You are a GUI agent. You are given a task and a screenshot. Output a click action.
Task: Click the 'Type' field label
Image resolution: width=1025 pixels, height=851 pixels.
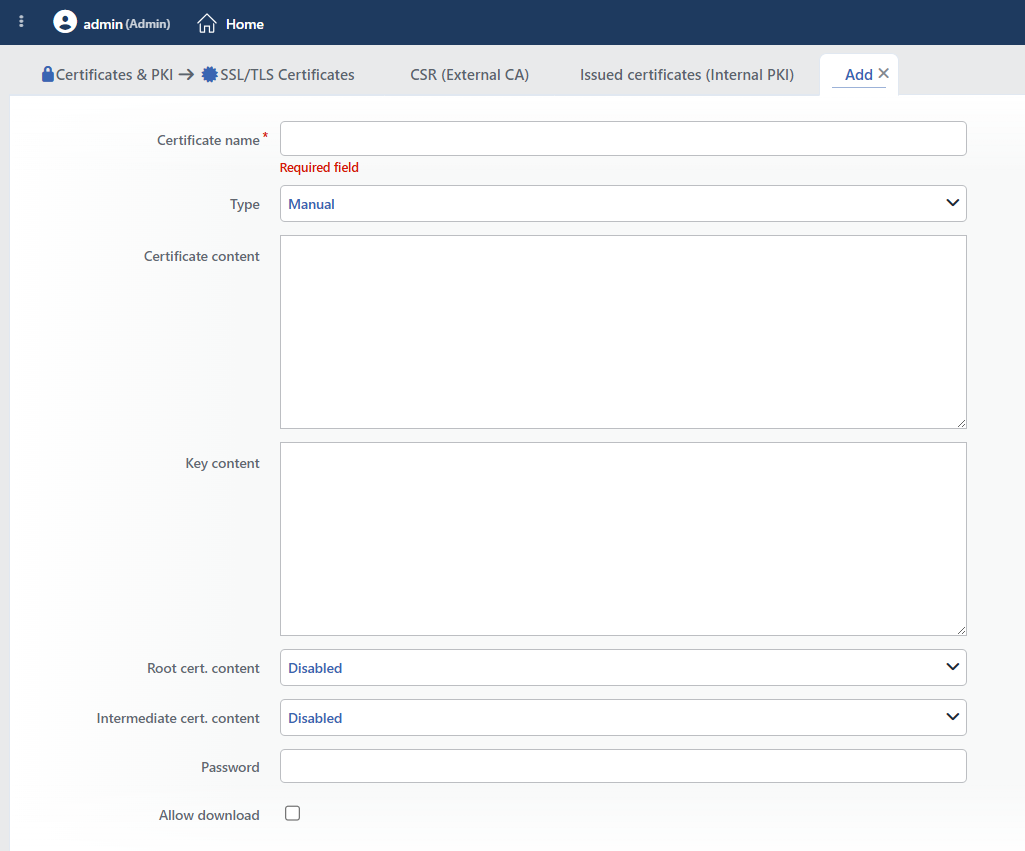pyautogui.click(x=244, y=205)
